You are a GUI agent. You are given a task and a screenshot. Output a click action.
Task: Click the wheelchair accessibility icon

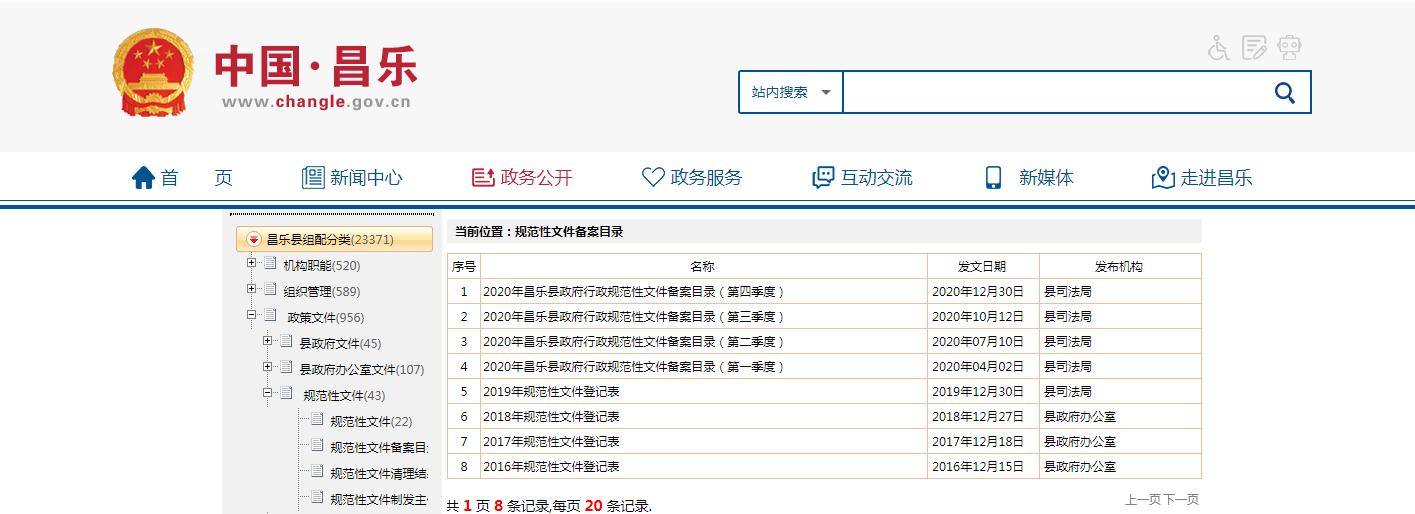[x=1218, y=47]
